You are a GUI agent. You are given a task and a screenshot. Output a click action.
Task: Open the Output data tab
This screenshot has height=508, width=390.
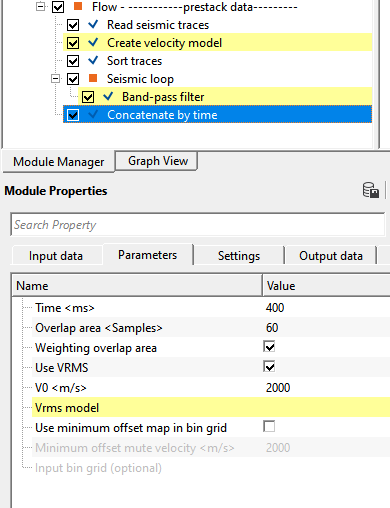coord(331,256)
